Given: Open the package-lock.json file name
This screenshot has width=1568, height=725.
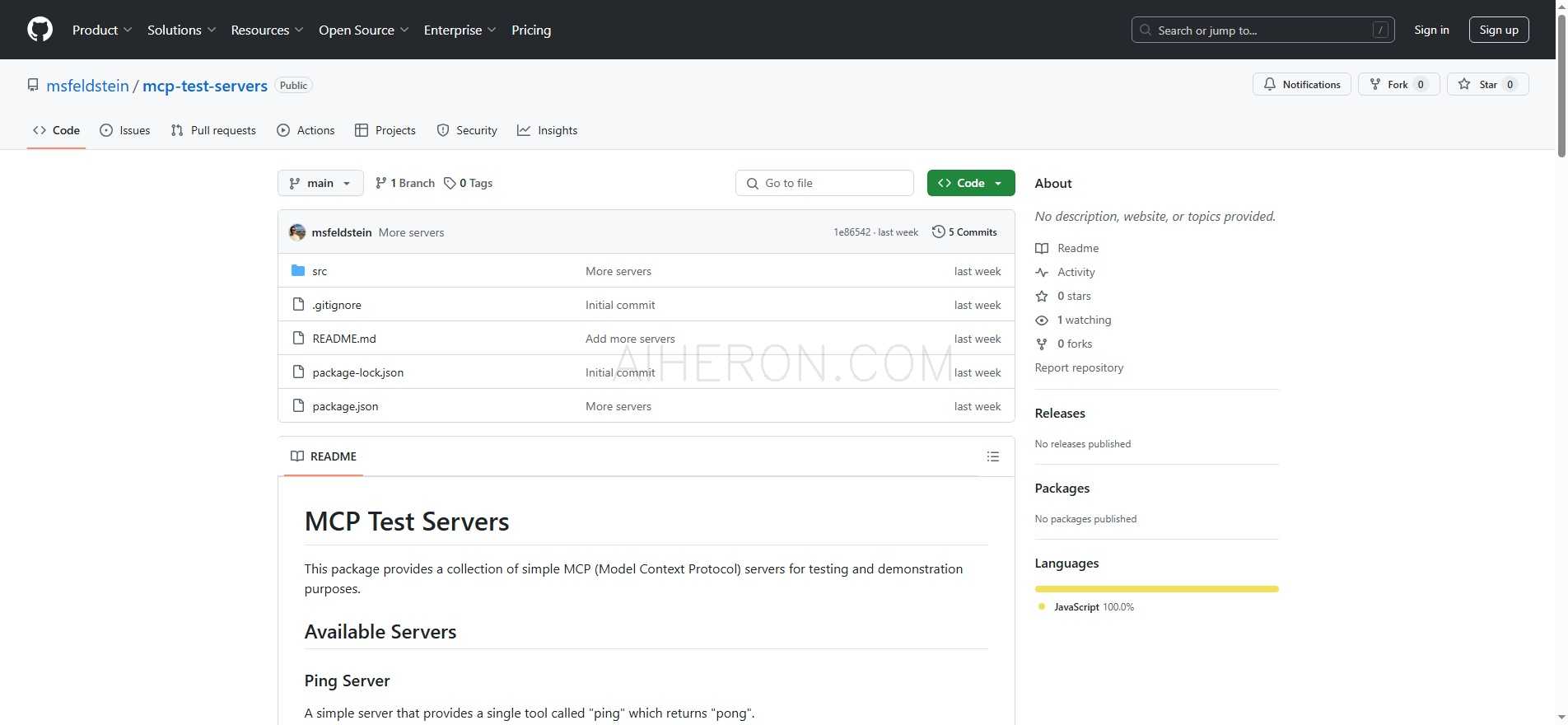Looking at the screenshot, I should click(x=358, y=372).
